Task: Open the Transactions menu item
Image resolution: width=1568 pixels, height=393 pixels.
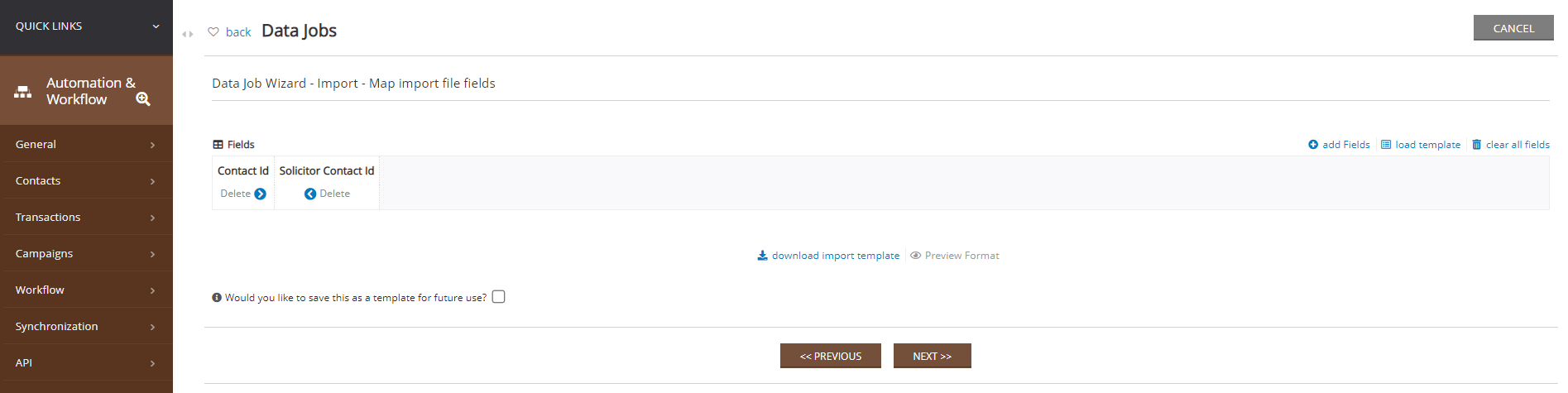Action: pos(86,217)
